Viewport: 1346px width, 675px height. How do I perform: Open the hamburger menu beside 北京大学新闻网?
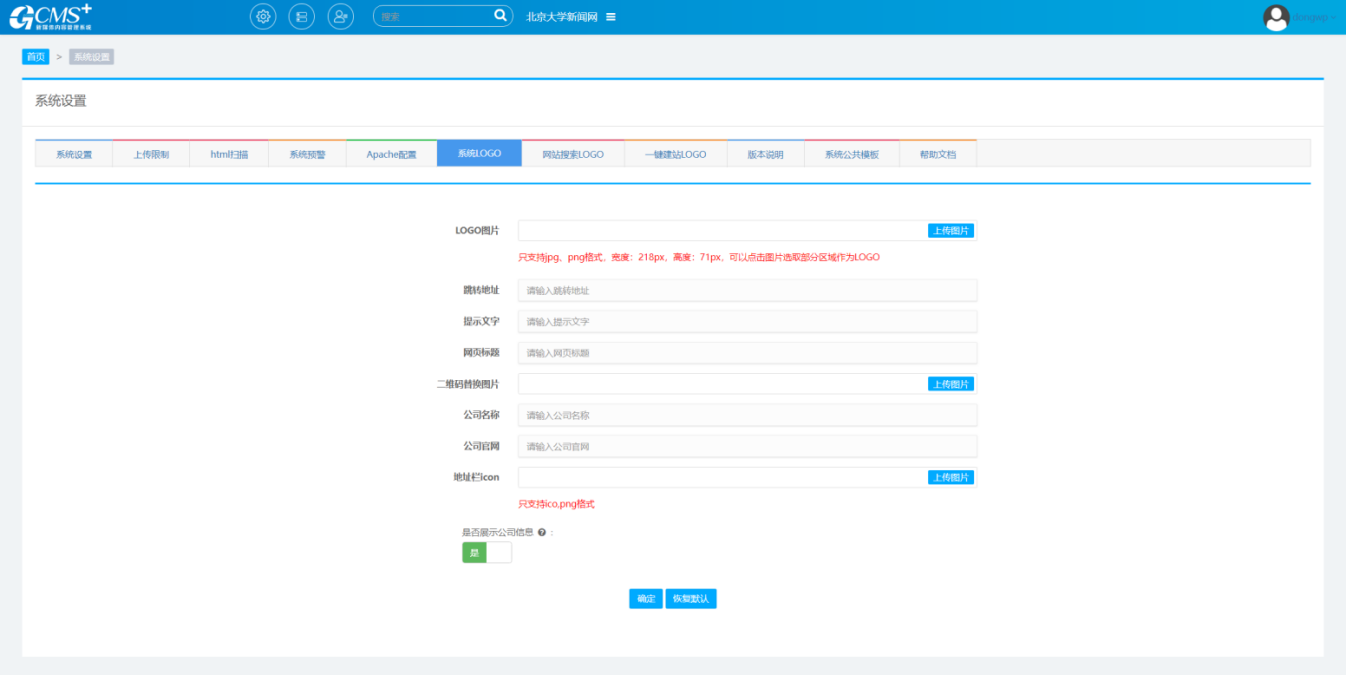pos(611,17)
